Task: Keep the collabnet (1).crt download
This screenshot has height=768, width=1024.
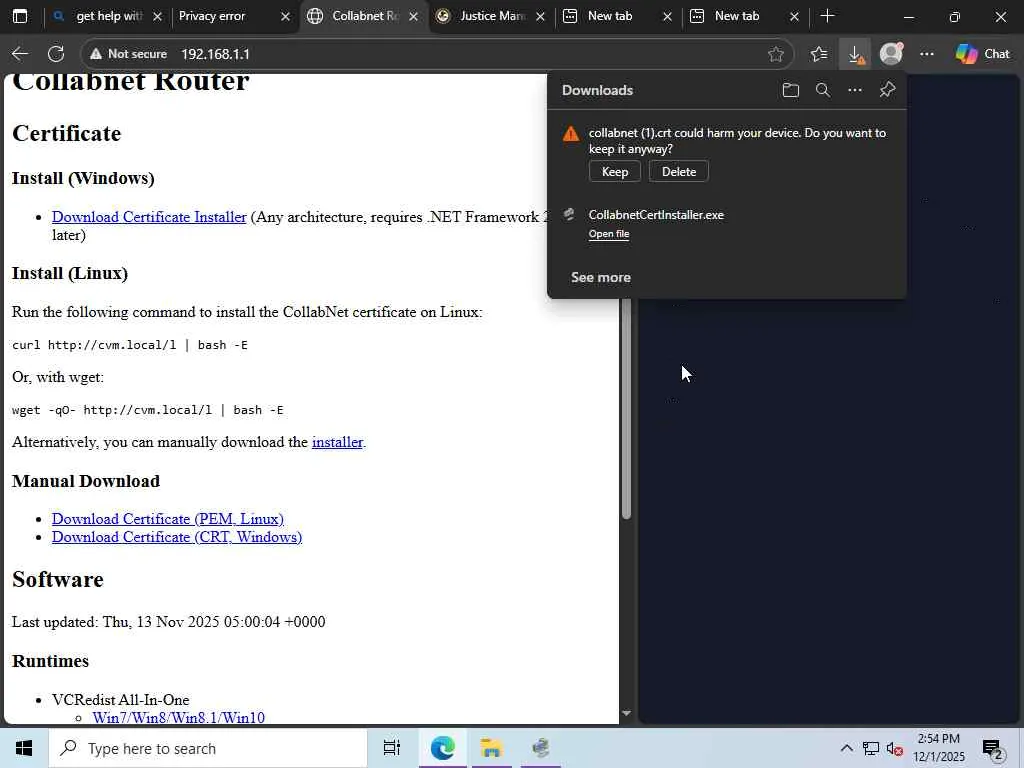Action: coord(615,172)
